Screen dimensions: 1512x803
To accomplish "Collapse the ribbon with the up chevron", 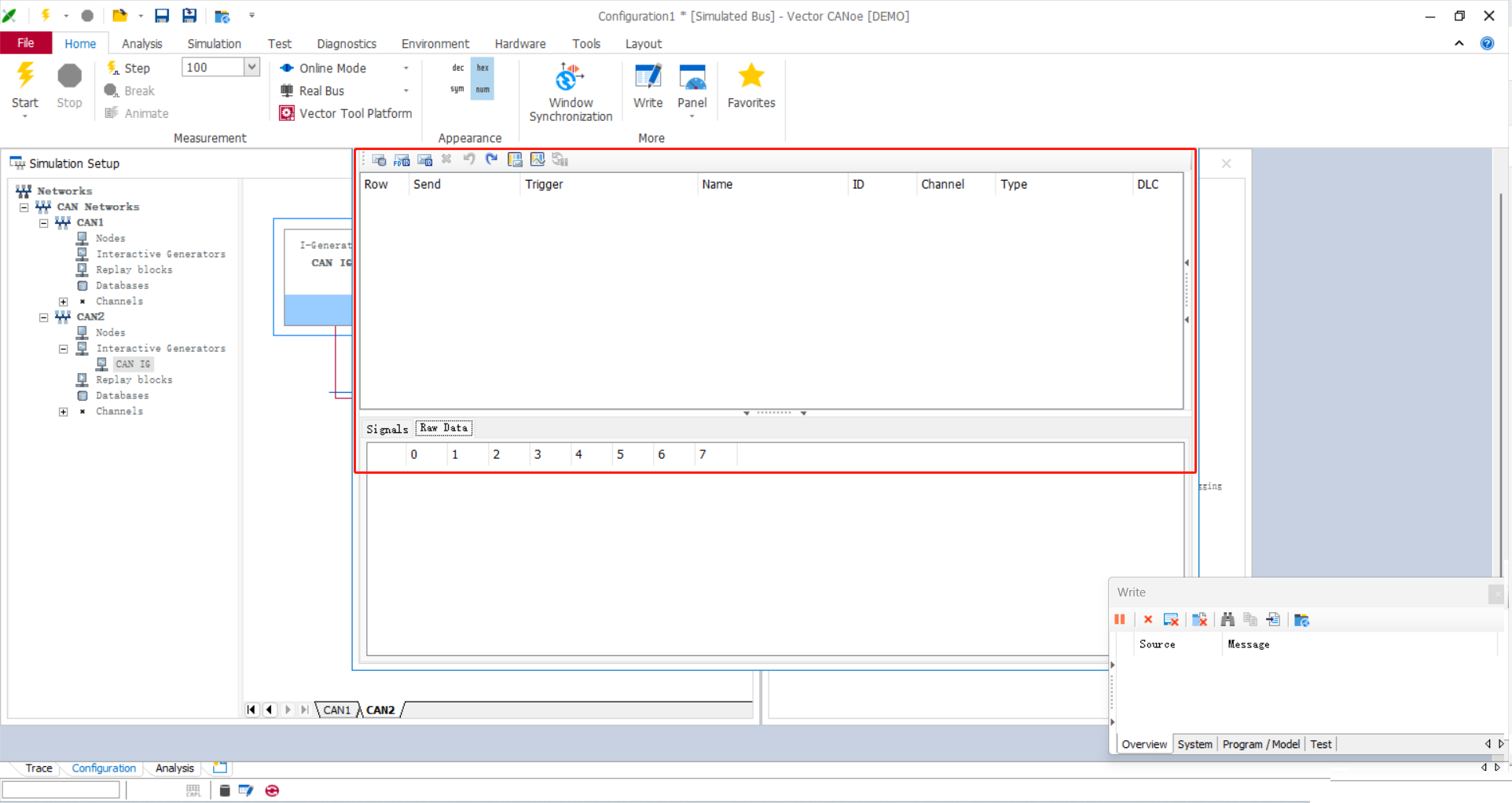I will coord(1459,43).
